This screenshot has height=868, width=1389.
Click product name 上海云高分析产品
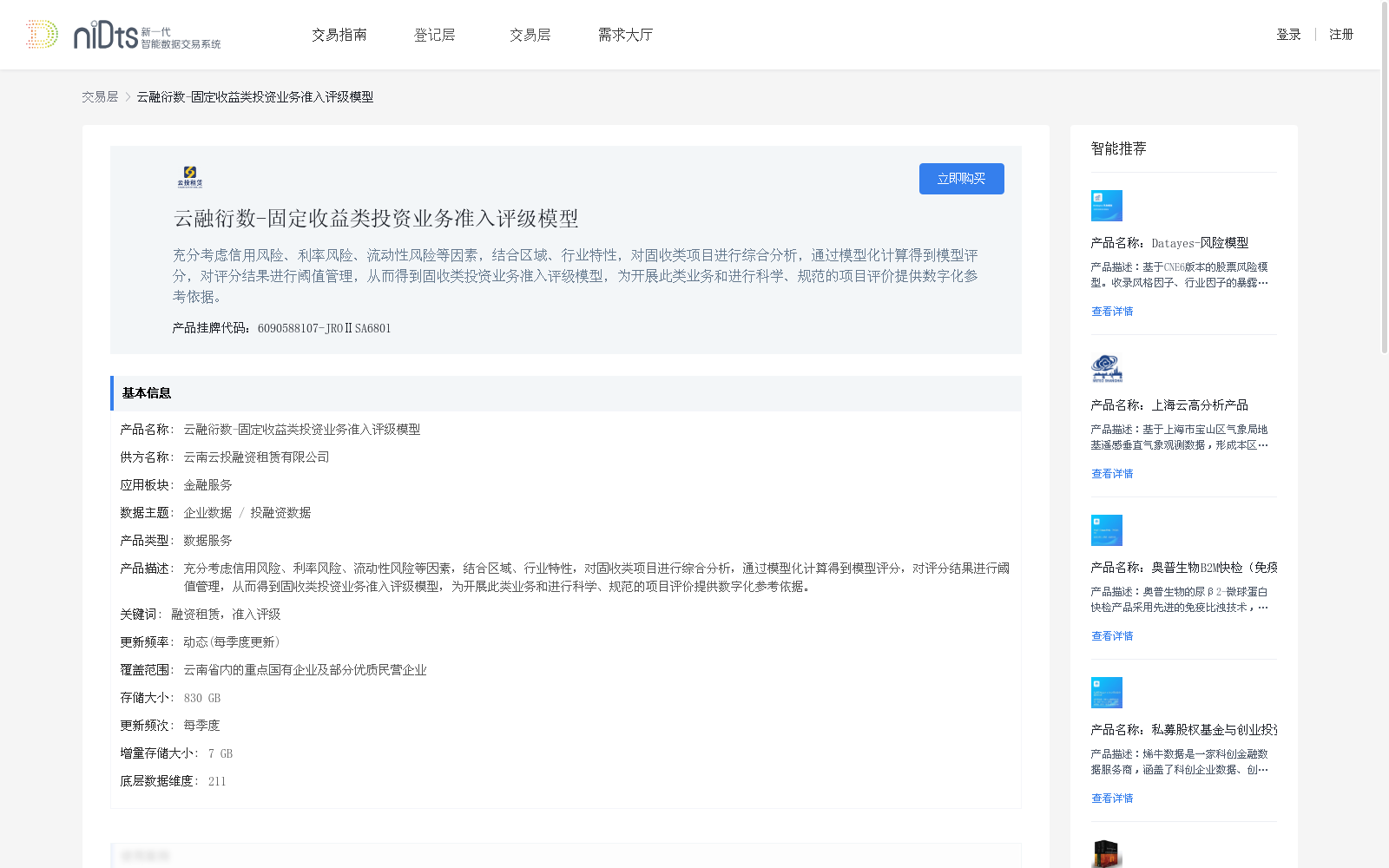tap(1200, 405)
